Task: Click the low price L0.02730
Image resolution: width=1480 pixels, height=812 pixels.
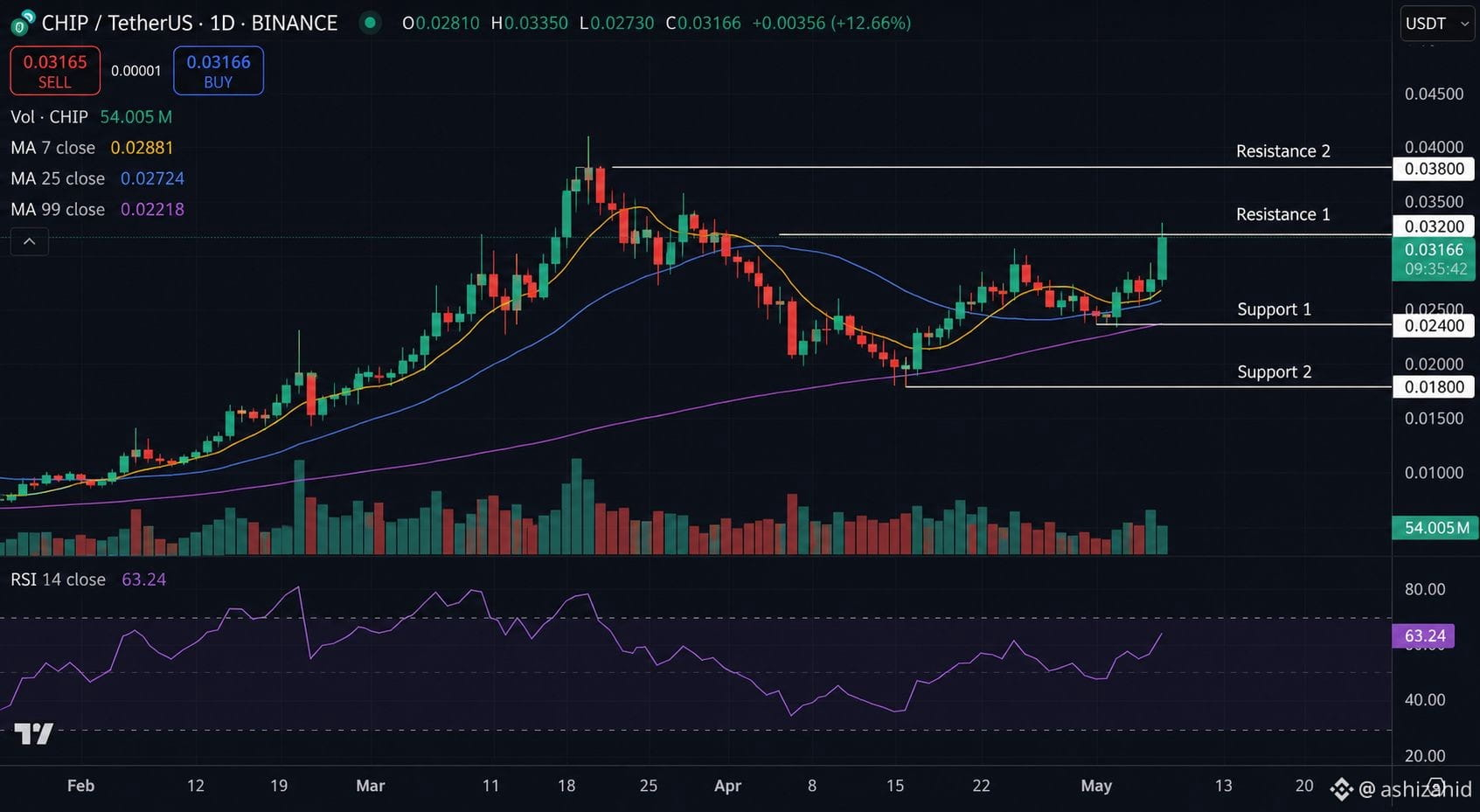Action: click(x=617, y=23)
